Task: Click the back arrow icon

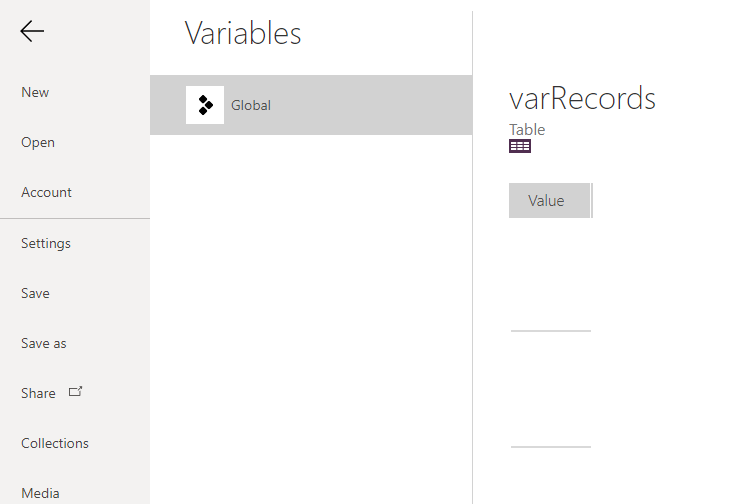Action: point(32,32)
